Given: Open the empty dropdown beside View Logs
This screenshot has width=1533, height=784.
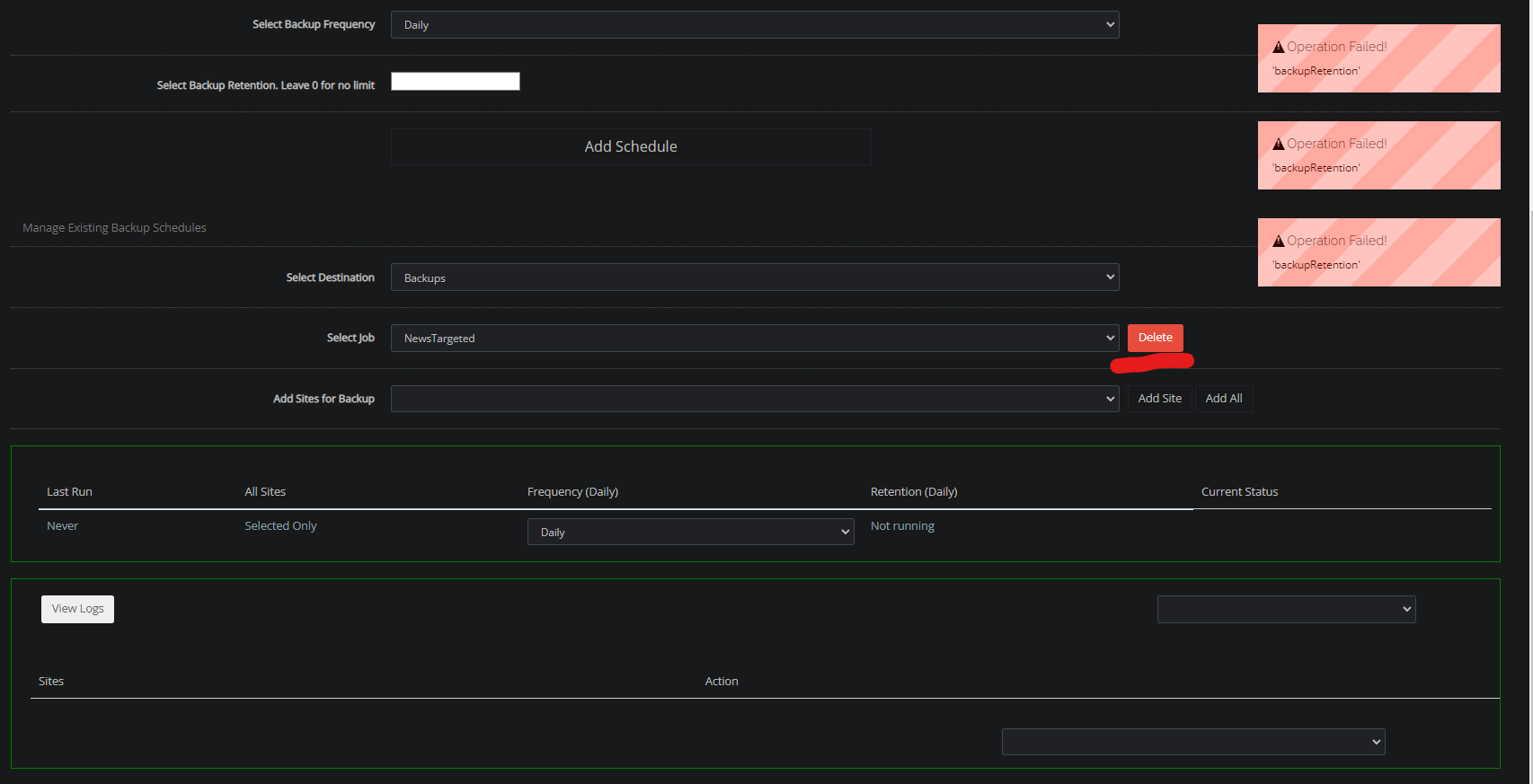Looking at the screenshot, I should 1287,609.
